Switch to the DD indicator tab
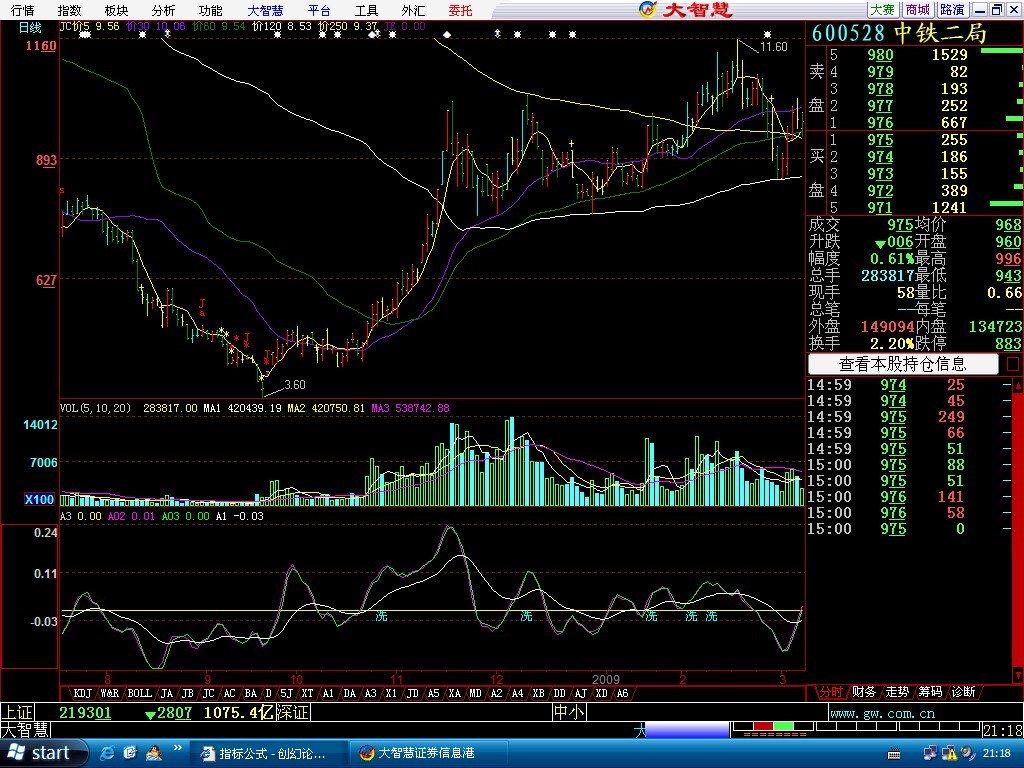1024x768 pixels. point(560,693)
